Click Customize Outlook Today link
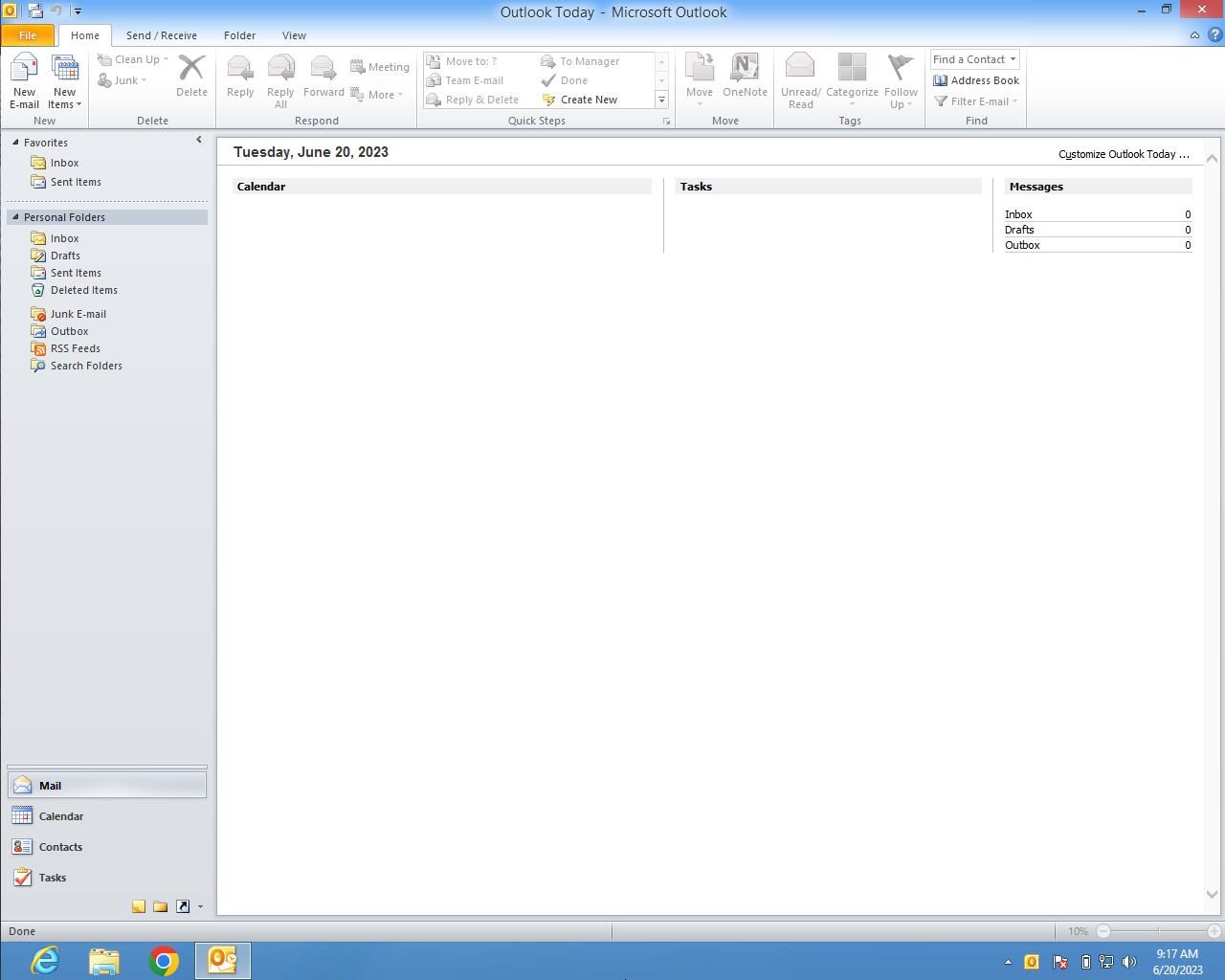This screenshot has width=1225, height=980. tap(1123, 154)
